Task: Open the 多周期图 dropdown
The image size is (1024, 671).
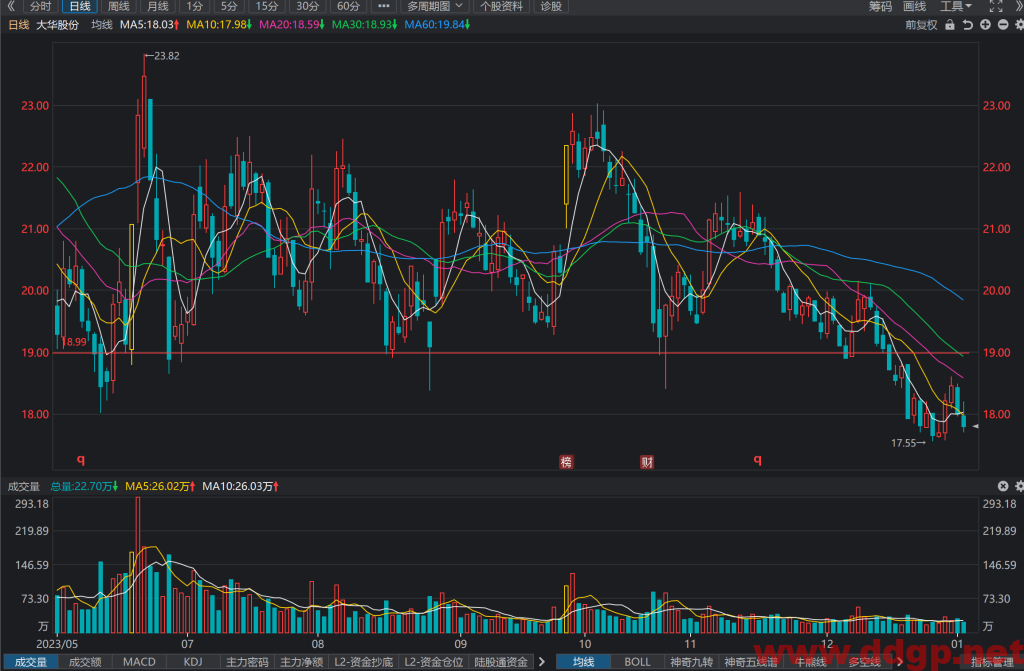Action: point(435,6)
